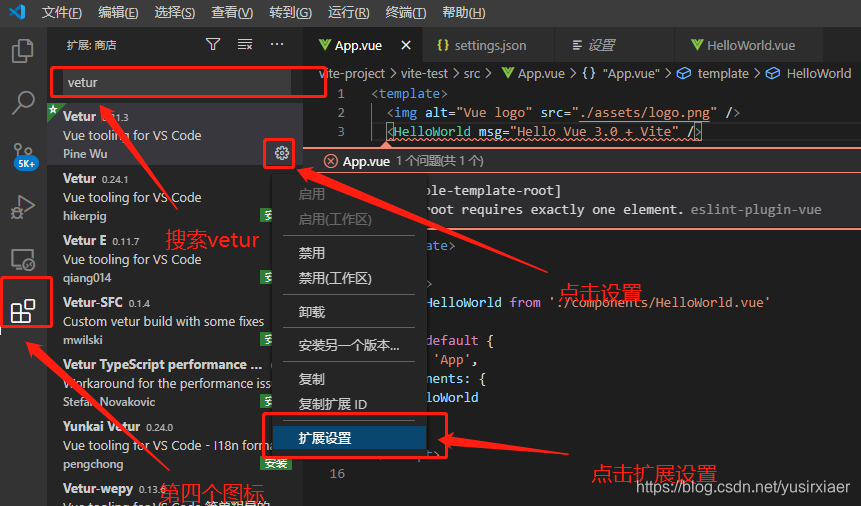861x506 pixels.
Task: Click HelloWorld symbol in the breadcrumb
Action: click(x=809, y=74)
